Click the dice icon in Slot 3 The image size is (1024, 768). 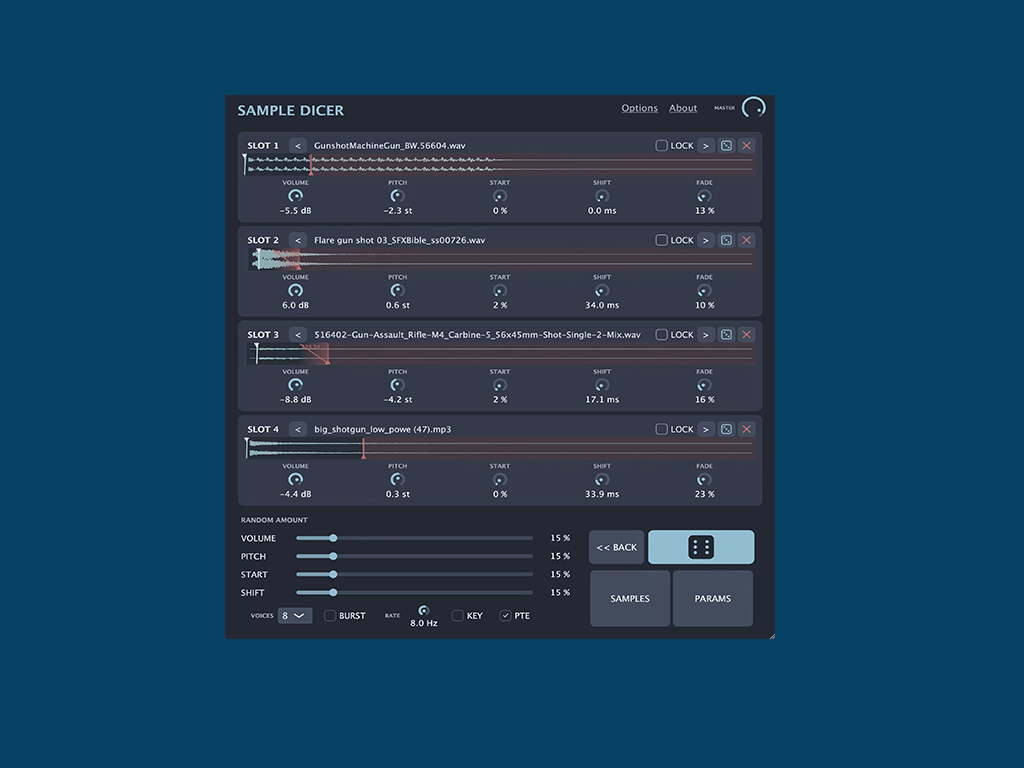726,334
